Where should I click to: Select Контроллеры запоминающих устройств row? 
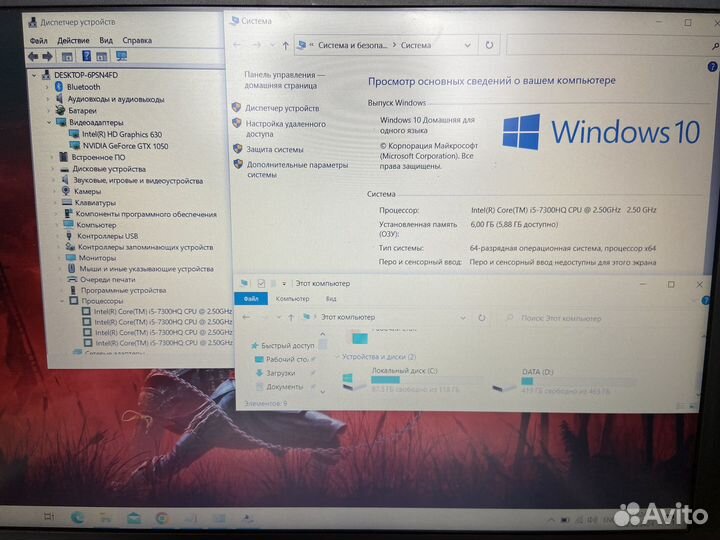[x=145, y=247]
